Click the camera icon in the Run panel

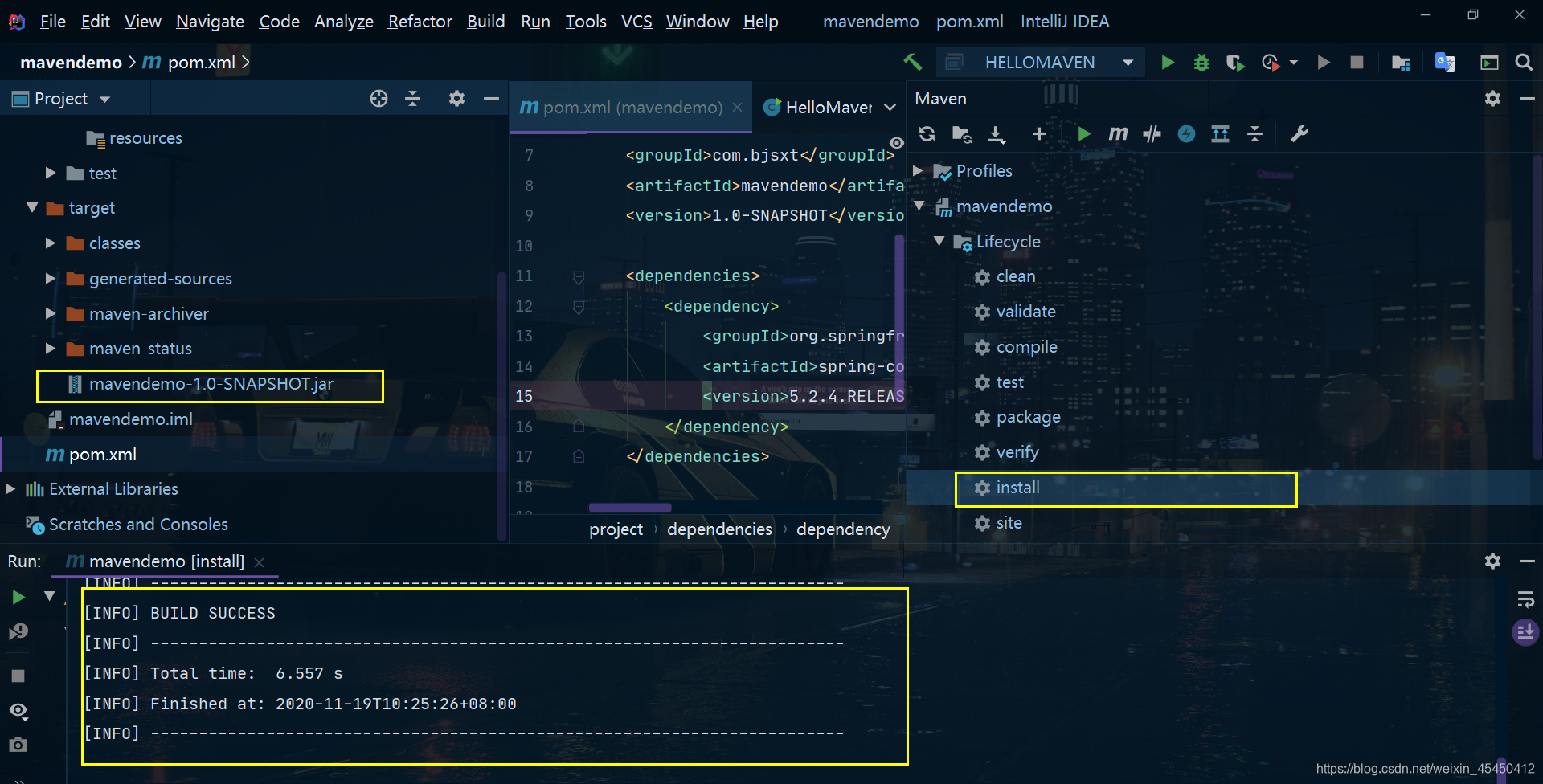(x=18, y=745)
